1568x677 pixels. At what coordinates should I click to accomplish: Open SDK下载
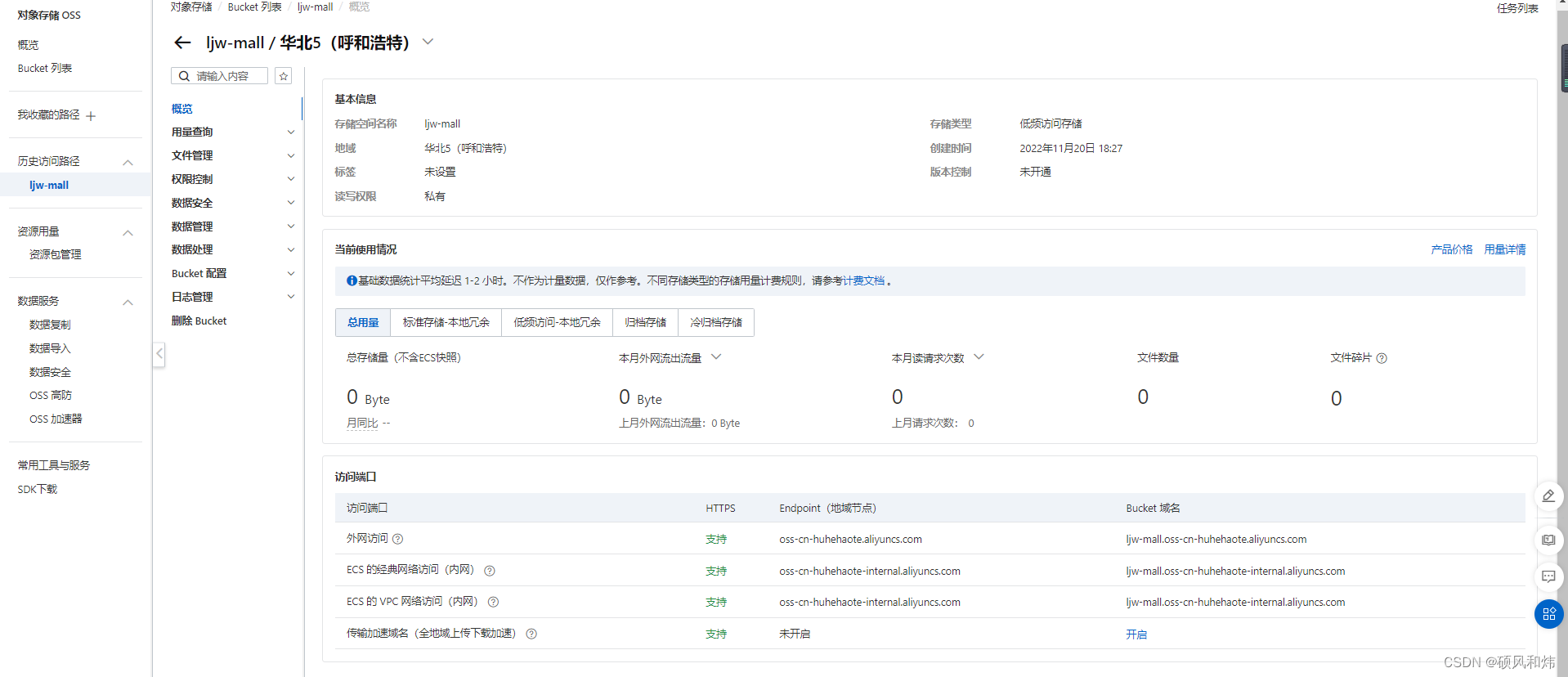pos(38,489)
